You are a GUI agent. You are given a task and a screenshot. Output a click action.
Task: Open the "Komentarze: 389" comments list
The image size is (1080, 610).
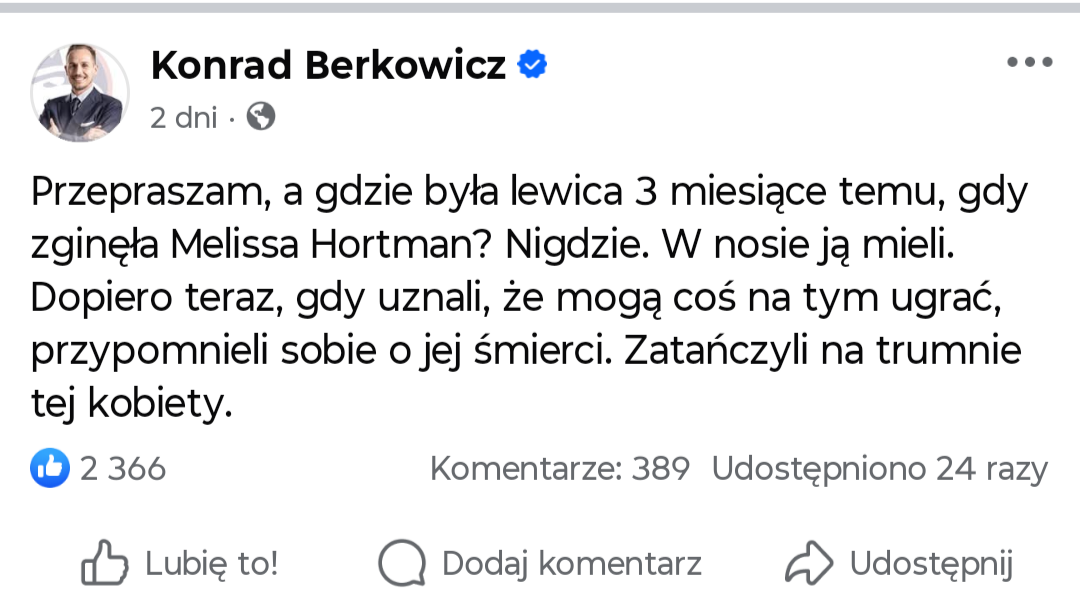pos(560,468)
